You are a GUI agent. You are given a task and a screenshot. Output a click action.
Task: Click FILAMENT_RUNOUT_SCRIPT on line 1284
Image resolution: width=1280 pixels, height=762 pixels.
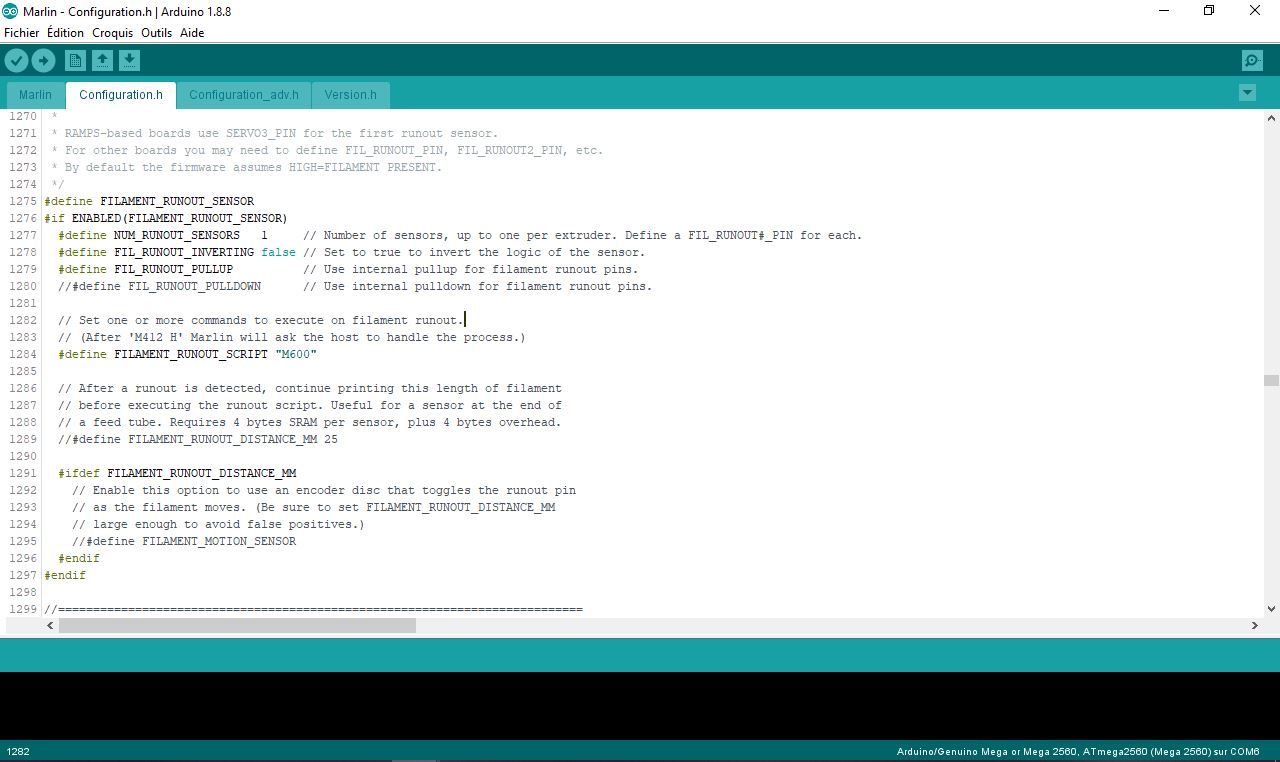tap(191, 354)
